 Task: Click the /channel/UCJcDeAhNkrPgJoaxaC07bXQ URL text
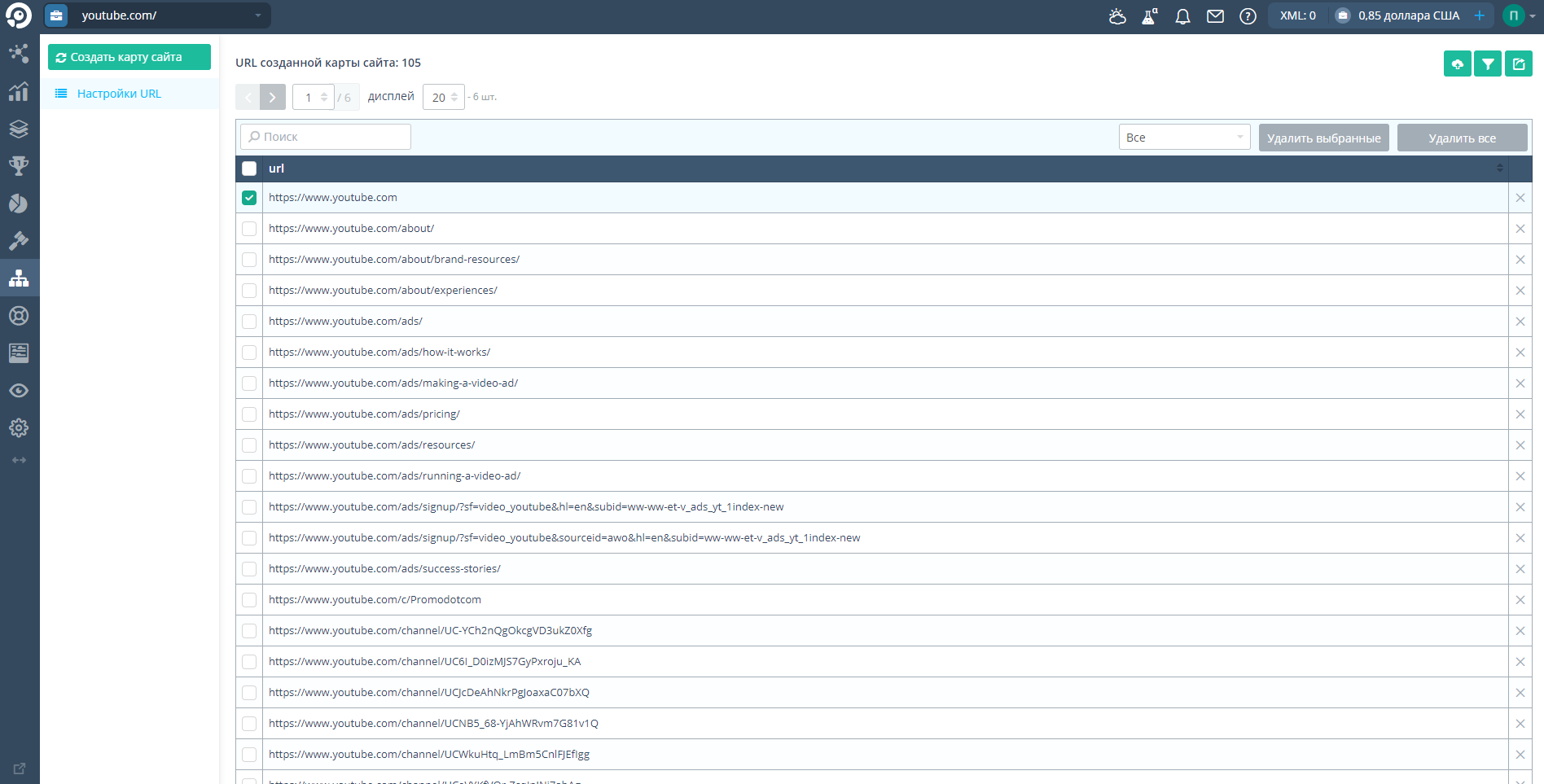coord(429,693)
